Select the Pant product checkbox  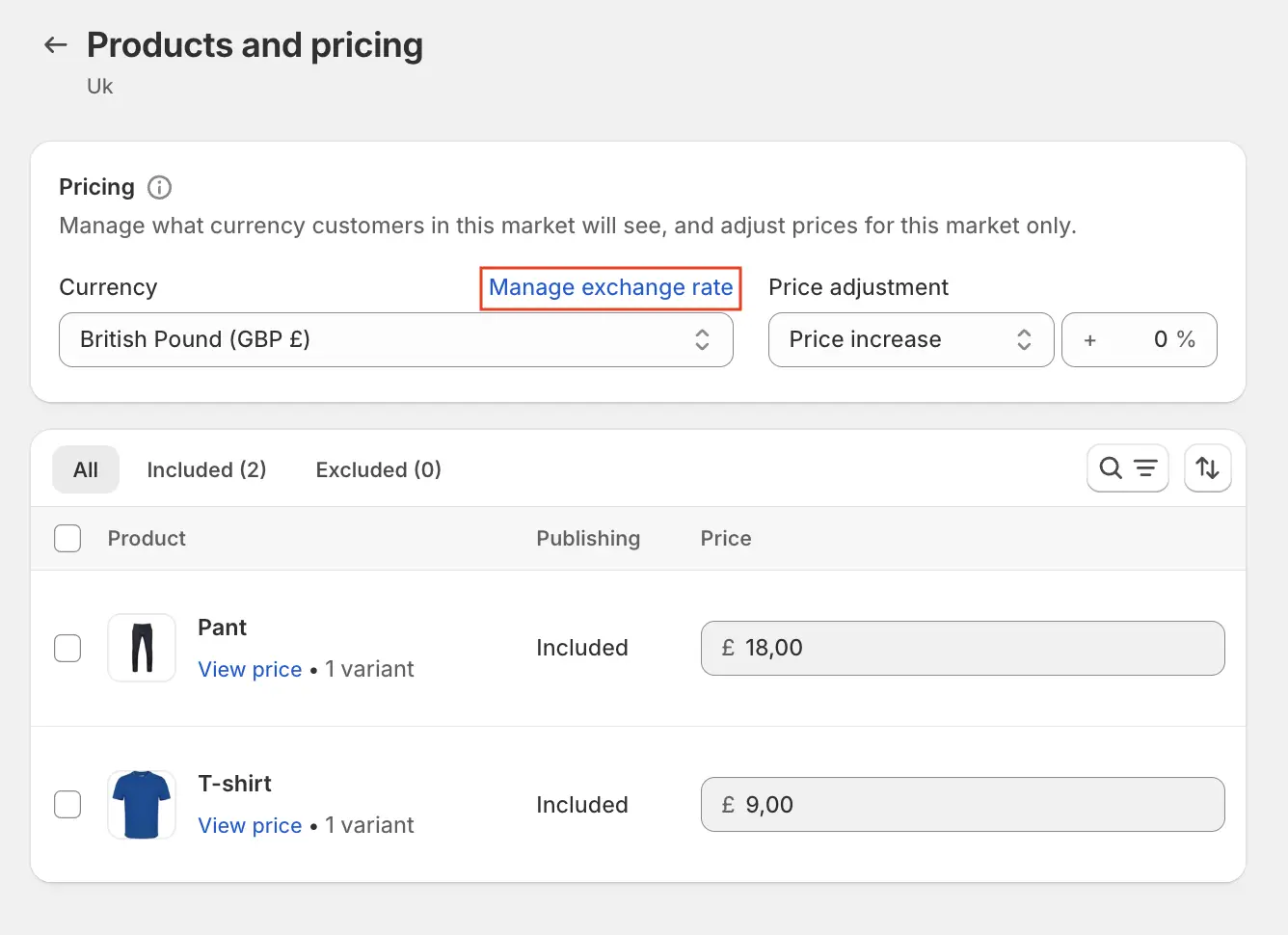click(67, 648)
